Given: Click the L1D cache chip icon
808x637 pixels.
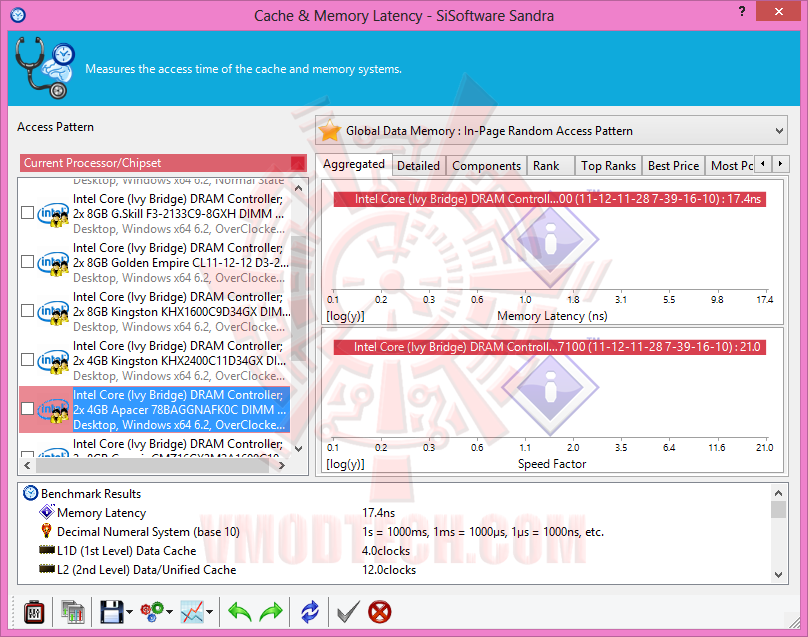Looking at the screenshot, I should (x=47, y=550).
